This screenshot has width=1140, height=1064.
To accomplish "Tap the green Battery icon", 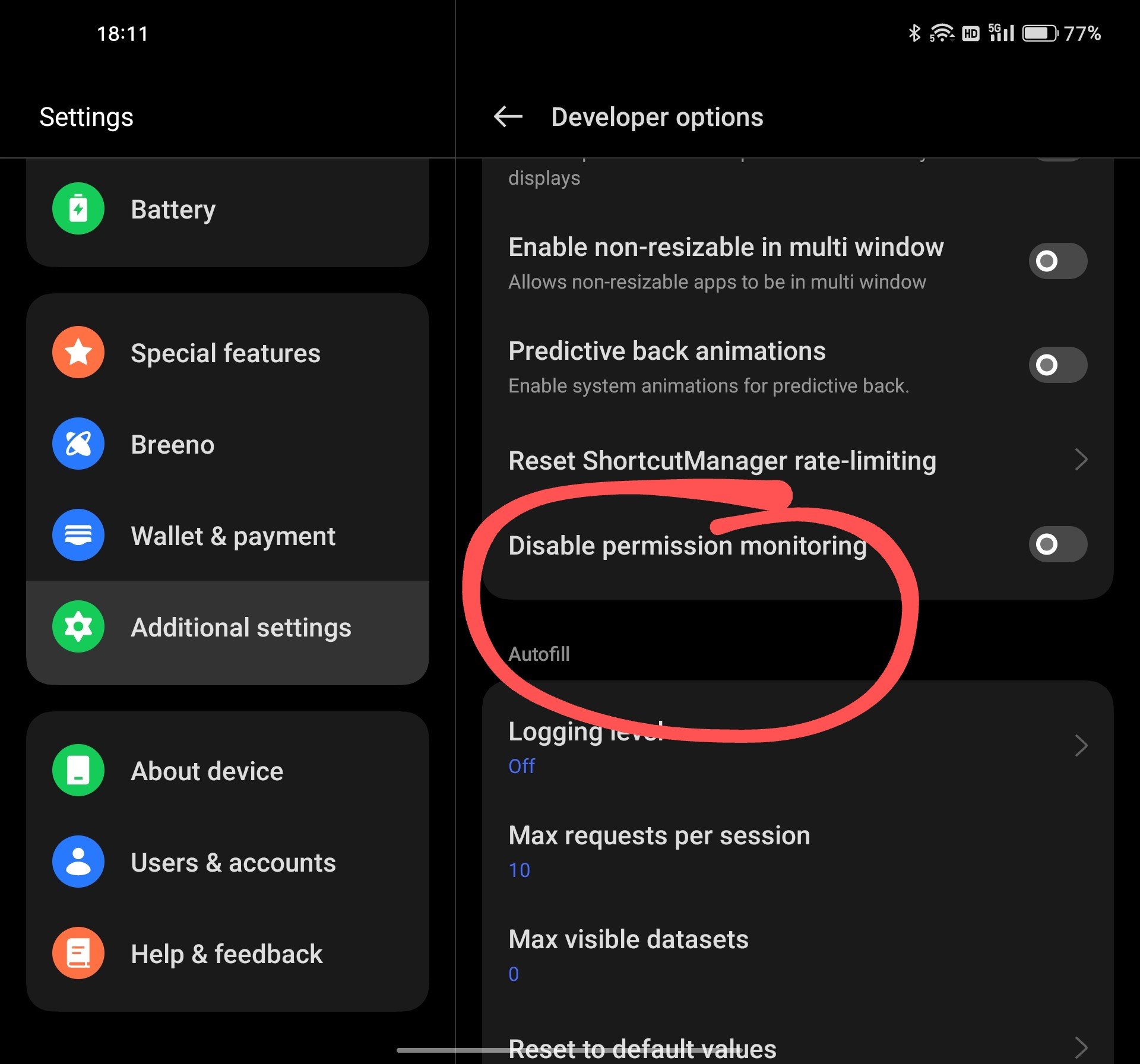I will 78,208.
